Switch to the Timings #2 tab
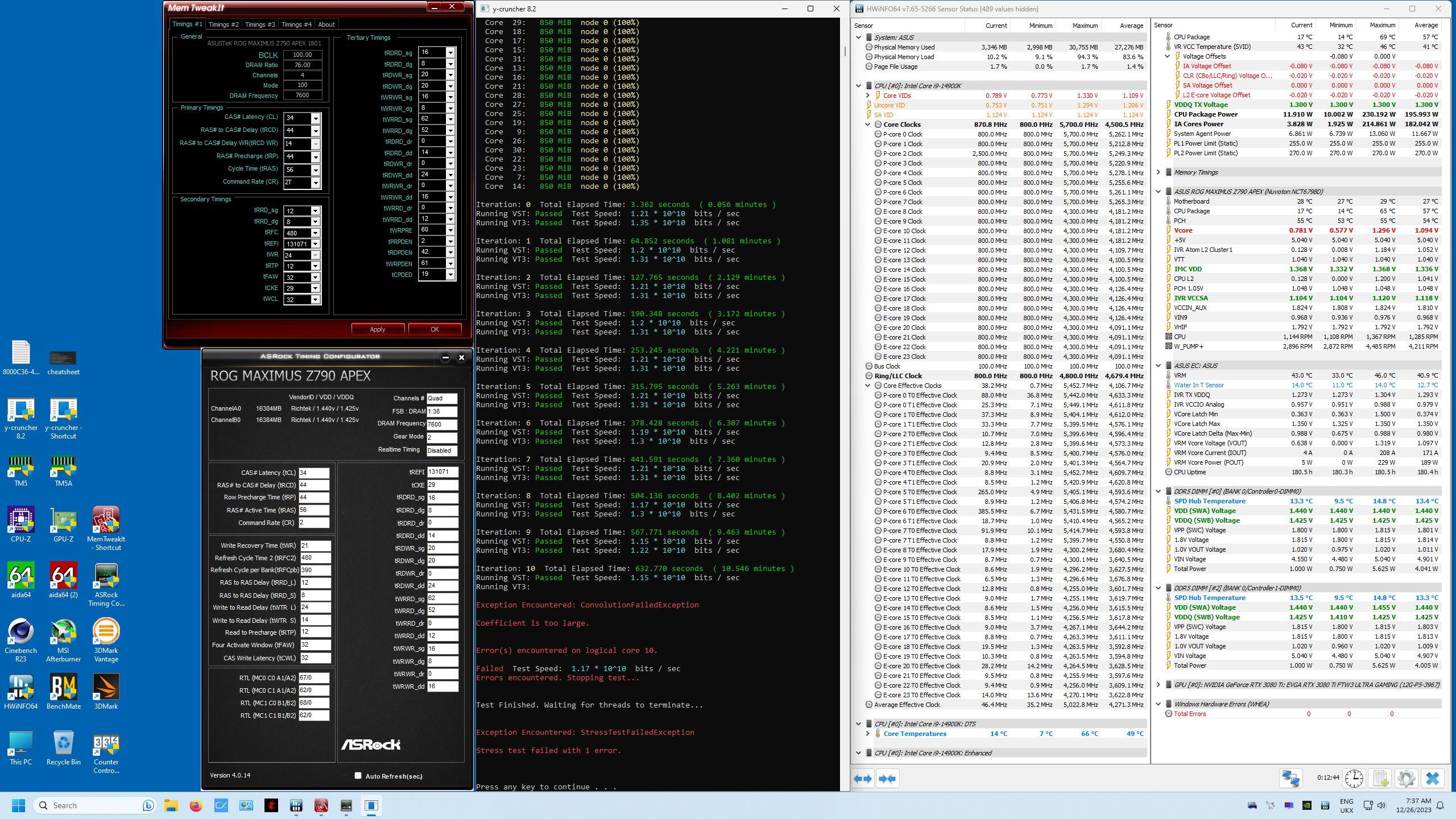This screenshot has height=819, width=1456. point(224,24)
